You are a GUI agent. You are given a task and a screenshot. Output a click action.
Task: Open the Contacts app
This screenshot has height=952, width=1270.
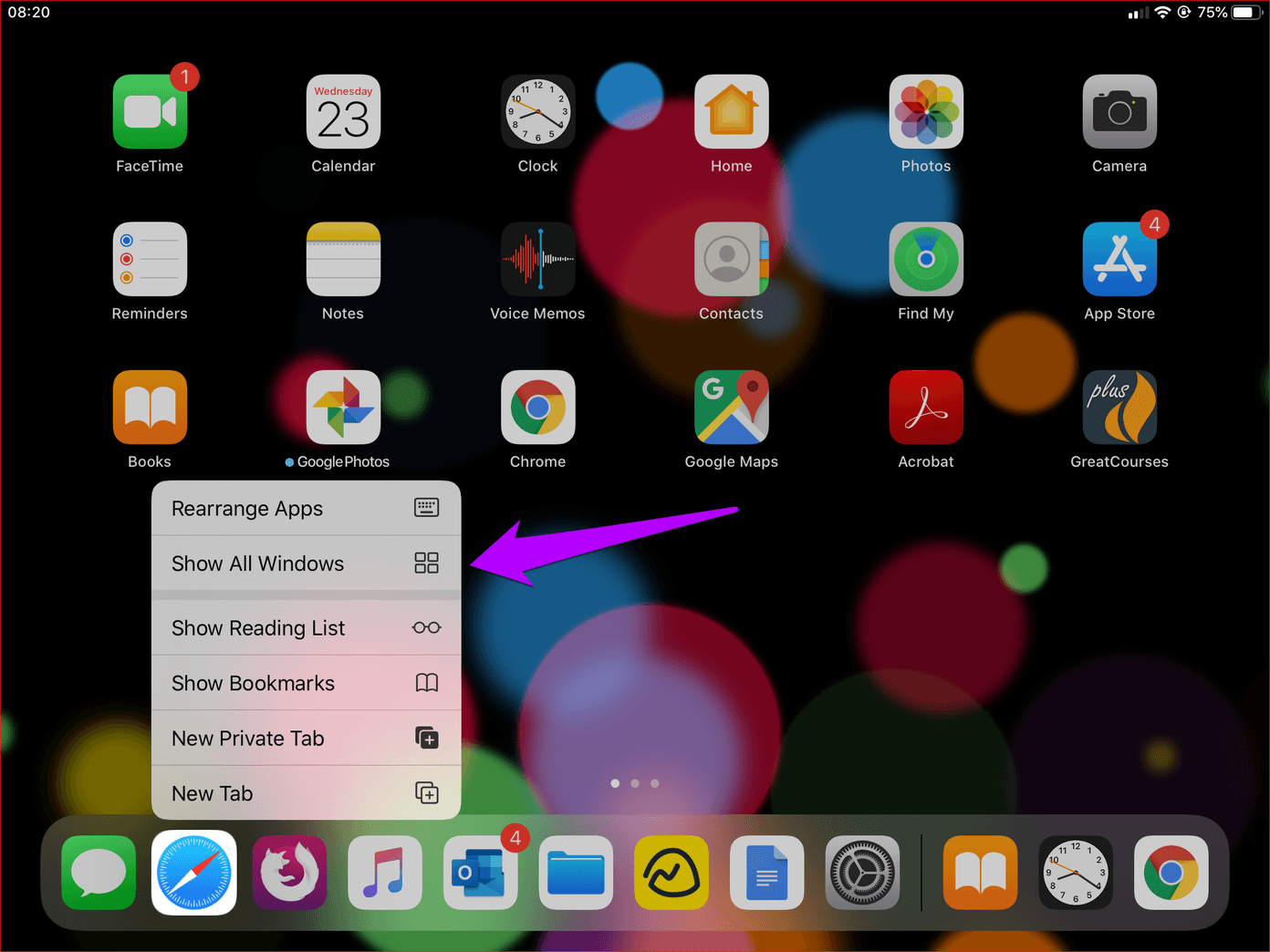(x=731, y=259)
